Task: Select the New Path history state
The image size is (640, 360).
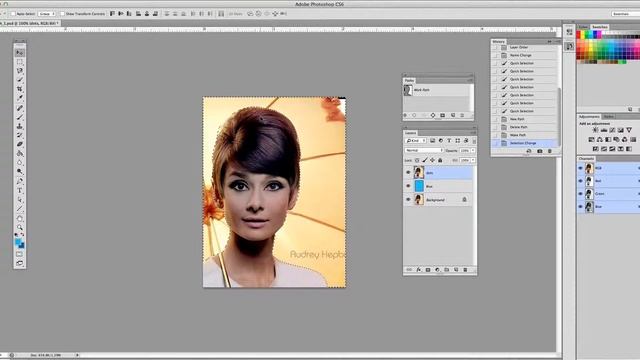Action: [524, 119]
